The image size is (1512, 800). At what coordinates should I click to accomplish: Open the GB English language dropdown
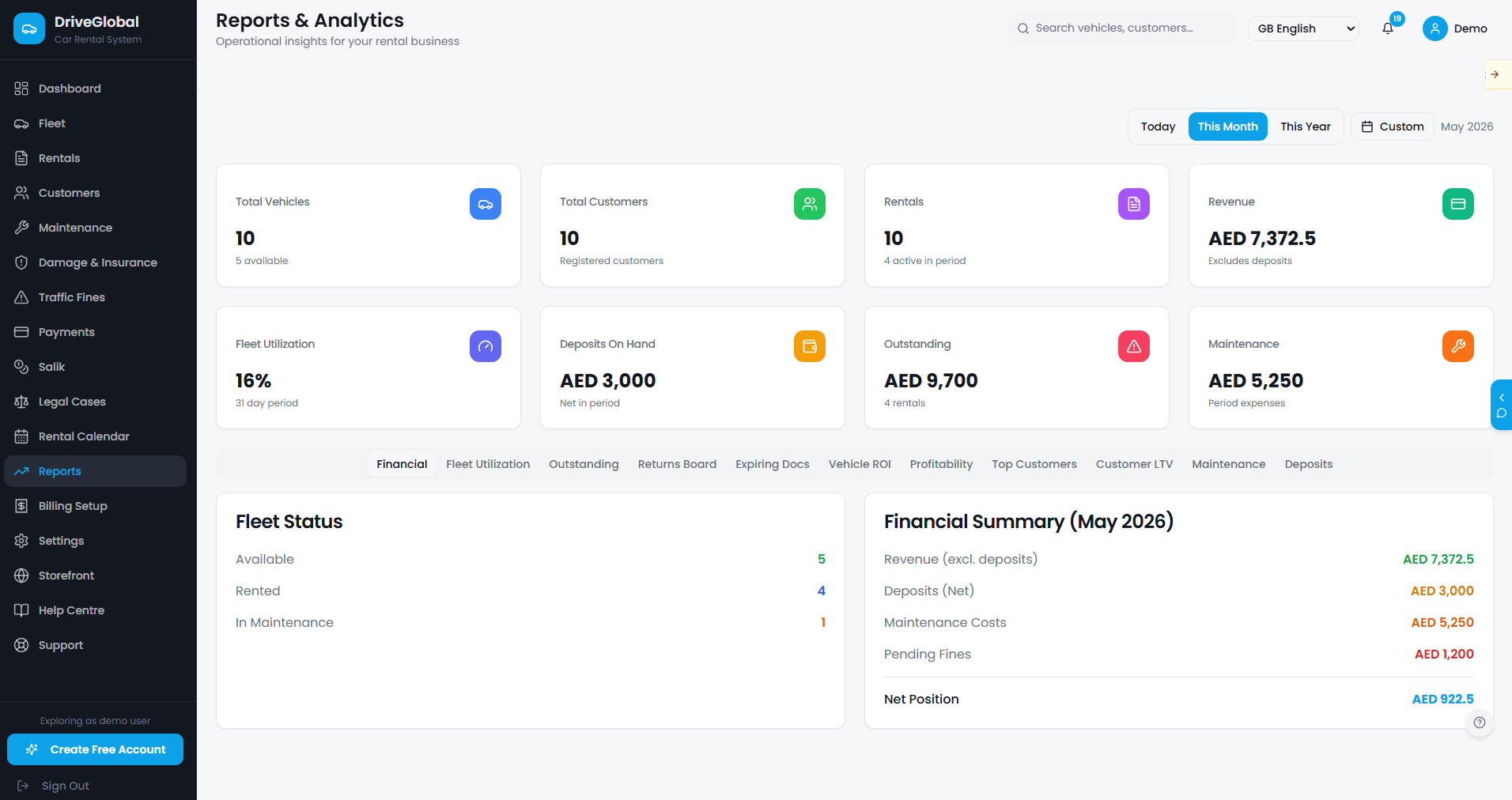tap(1304, 28)
